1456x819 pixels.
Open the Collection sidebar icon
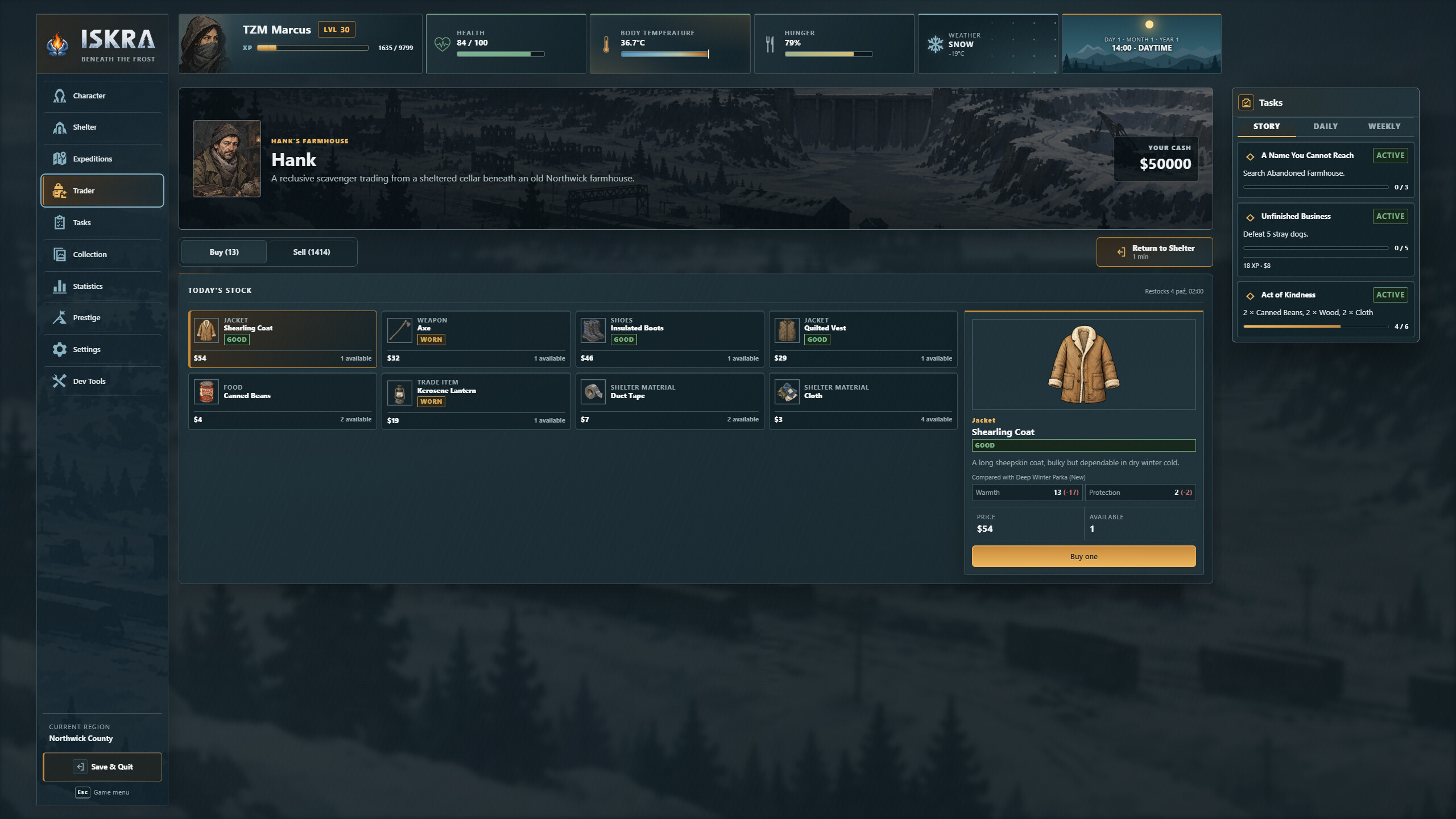point(60,254)
